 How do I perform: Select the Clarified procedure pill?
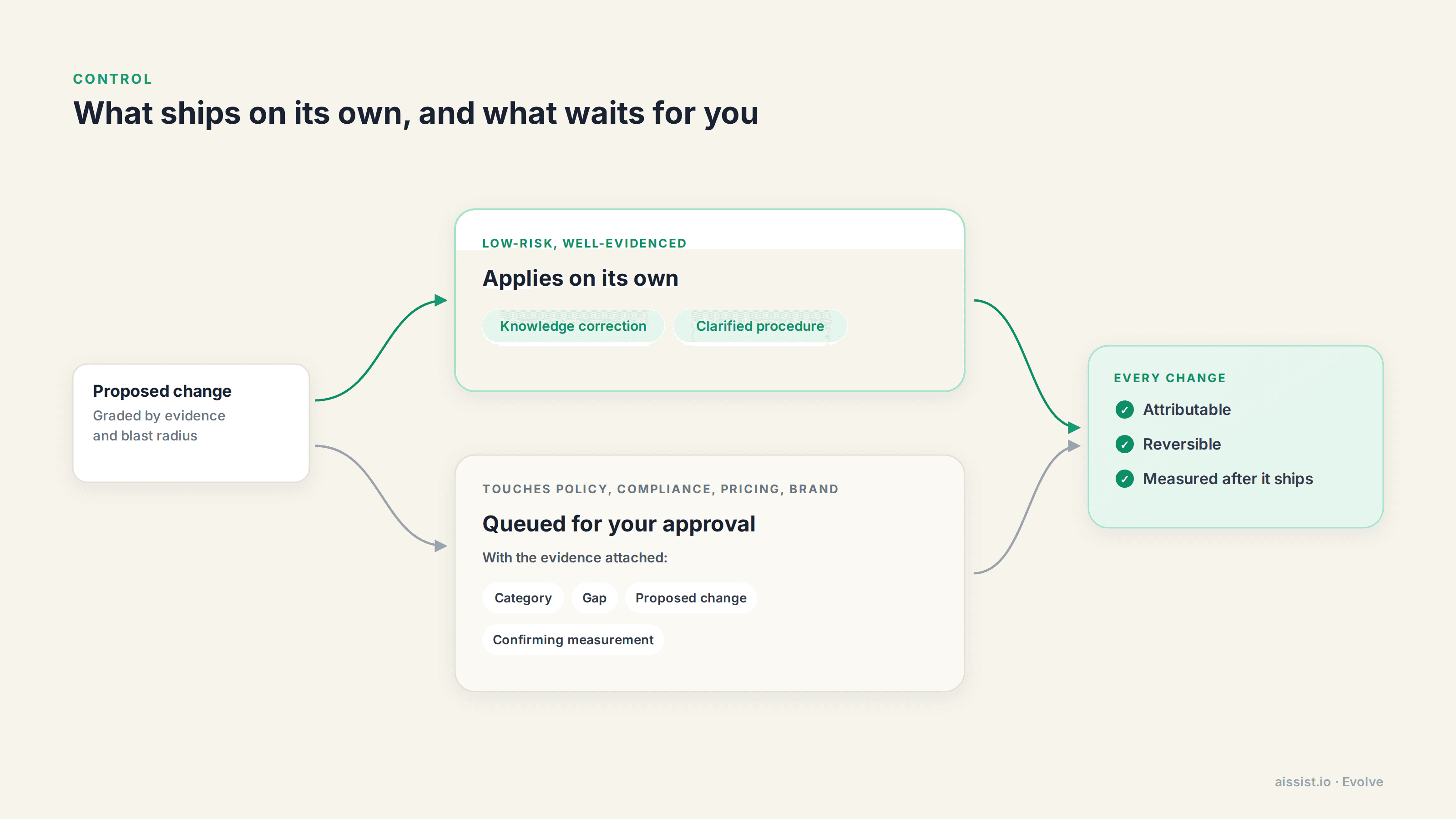point(760,326)
